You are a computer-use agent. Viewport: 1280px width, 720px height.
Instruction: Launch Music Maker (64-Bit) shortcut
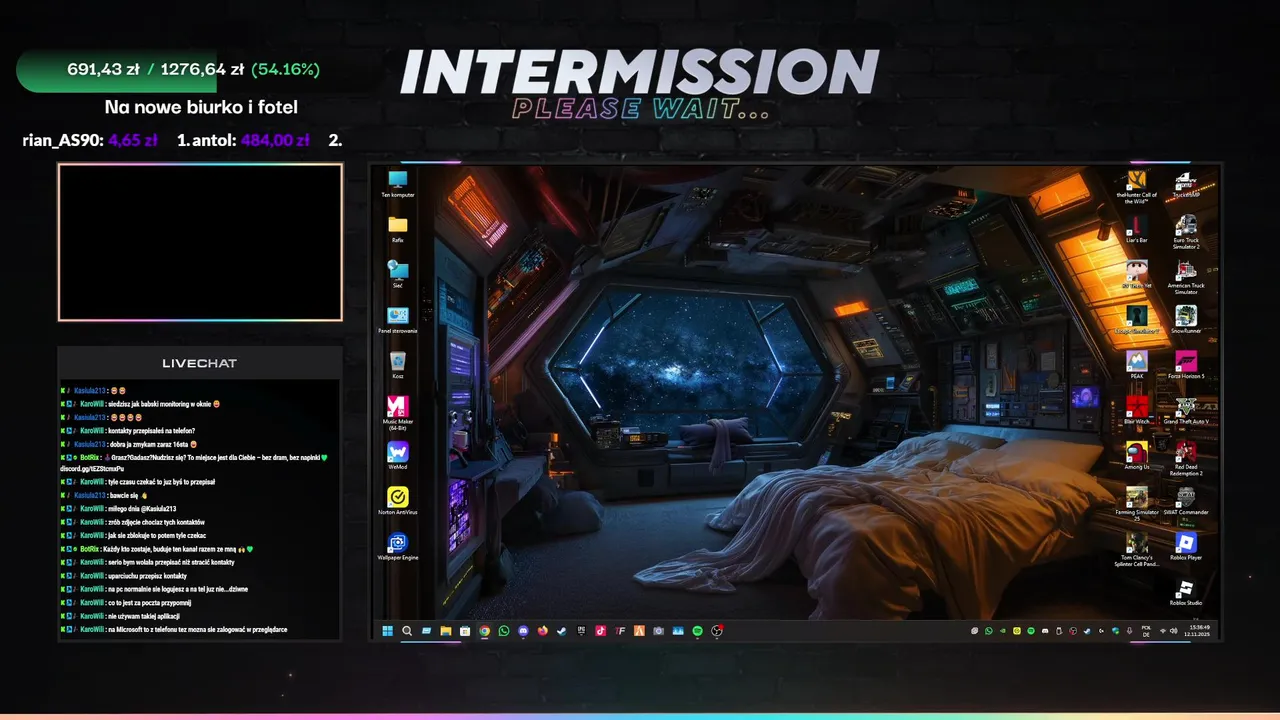398,413
